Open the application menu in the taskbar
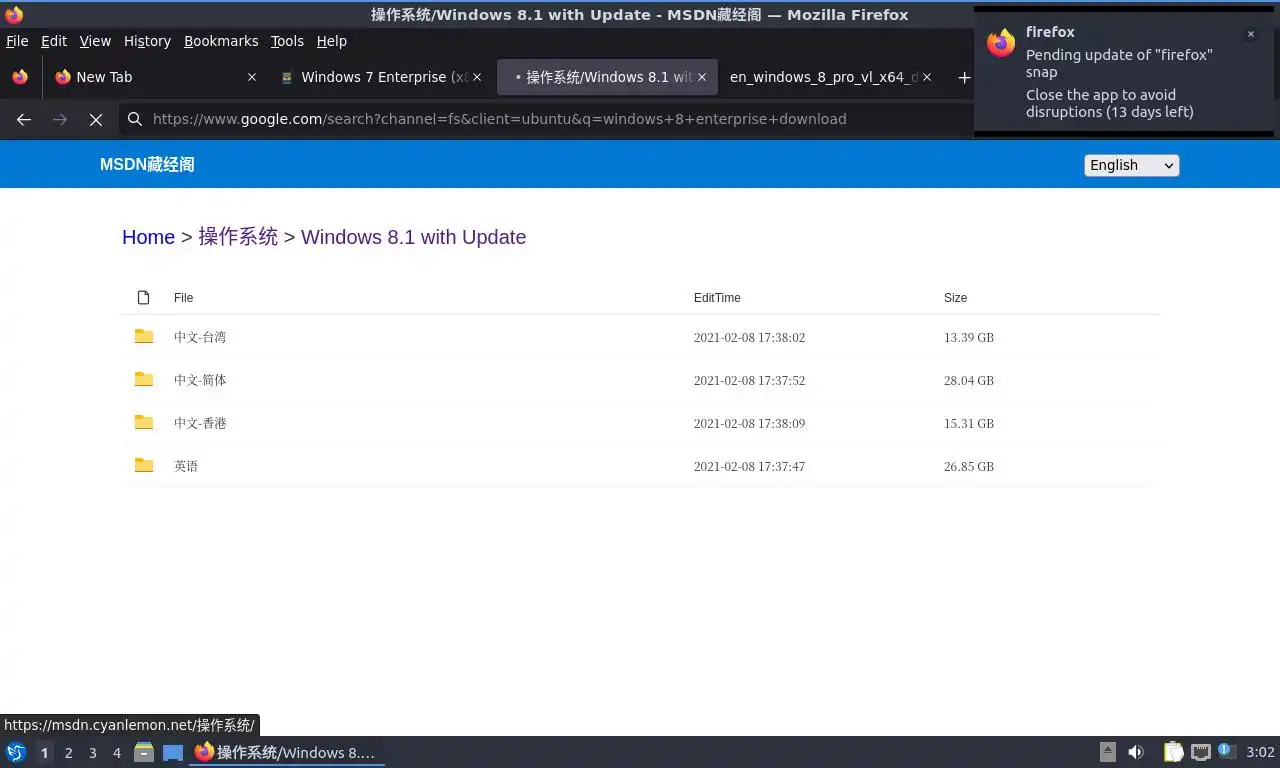 coord(15,752)
